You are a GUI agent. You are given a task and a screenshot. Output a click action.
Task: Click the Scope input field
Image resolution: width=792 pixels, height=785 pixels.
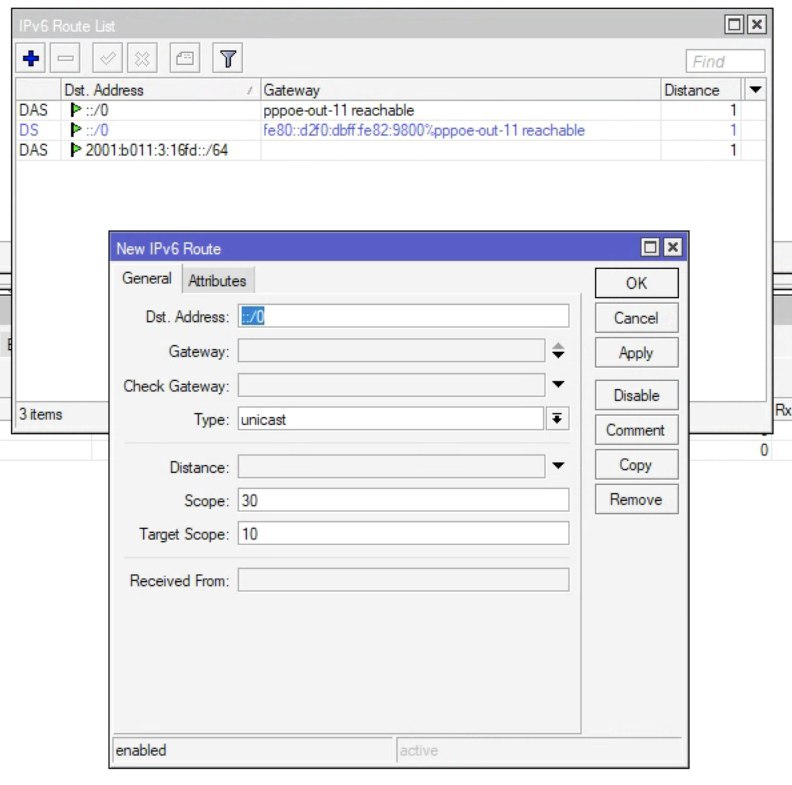click(403, 500)
